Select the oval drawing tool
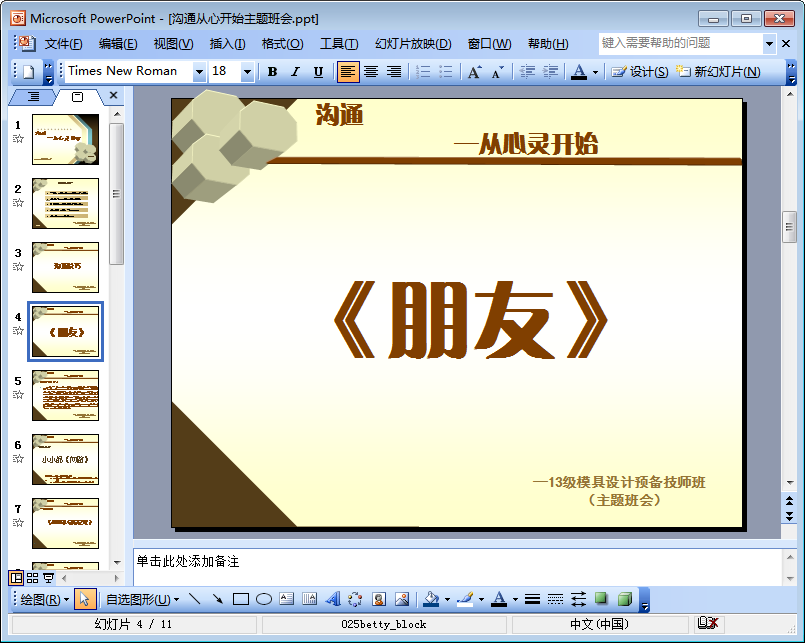The height and width of the screenshot is (643, 805). coord(264,599)
